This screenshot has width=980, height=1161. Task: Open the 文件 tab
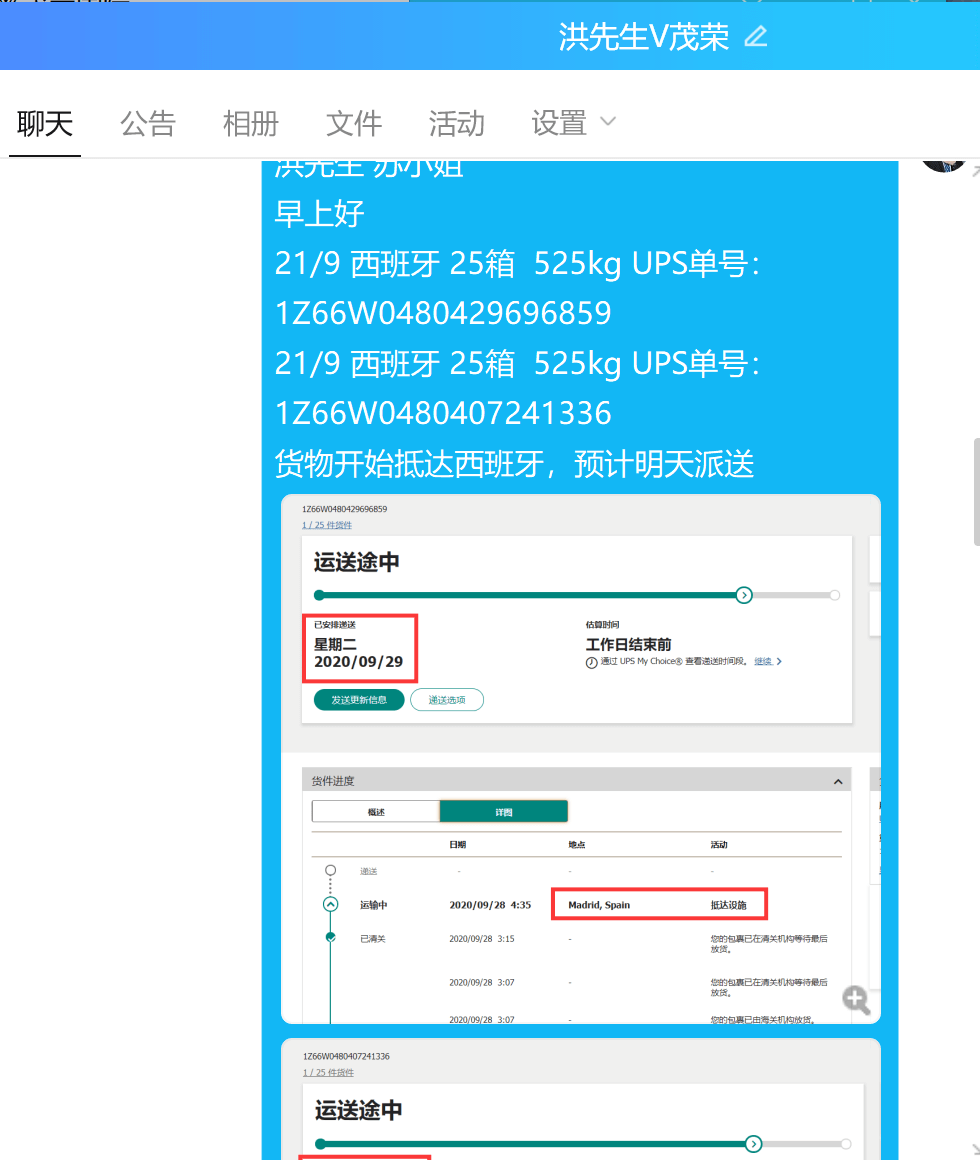[x=354, y=124]
